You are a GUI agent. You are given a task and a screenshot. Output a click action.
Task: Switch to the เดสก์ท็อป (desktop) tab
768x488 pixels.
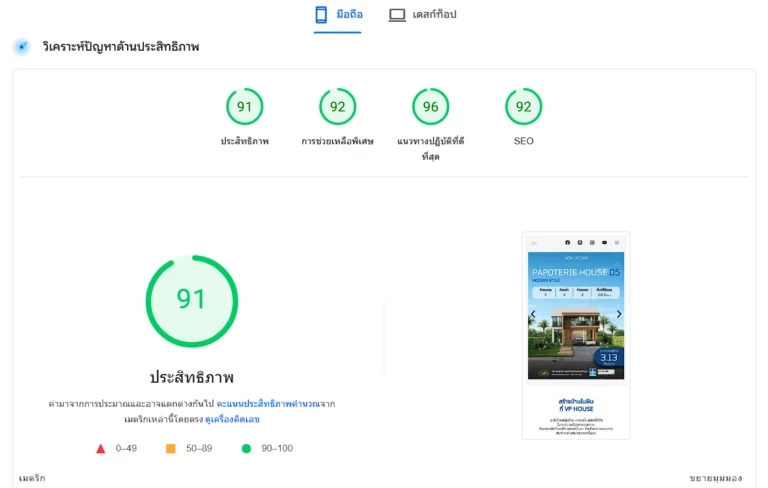point(422,15)
